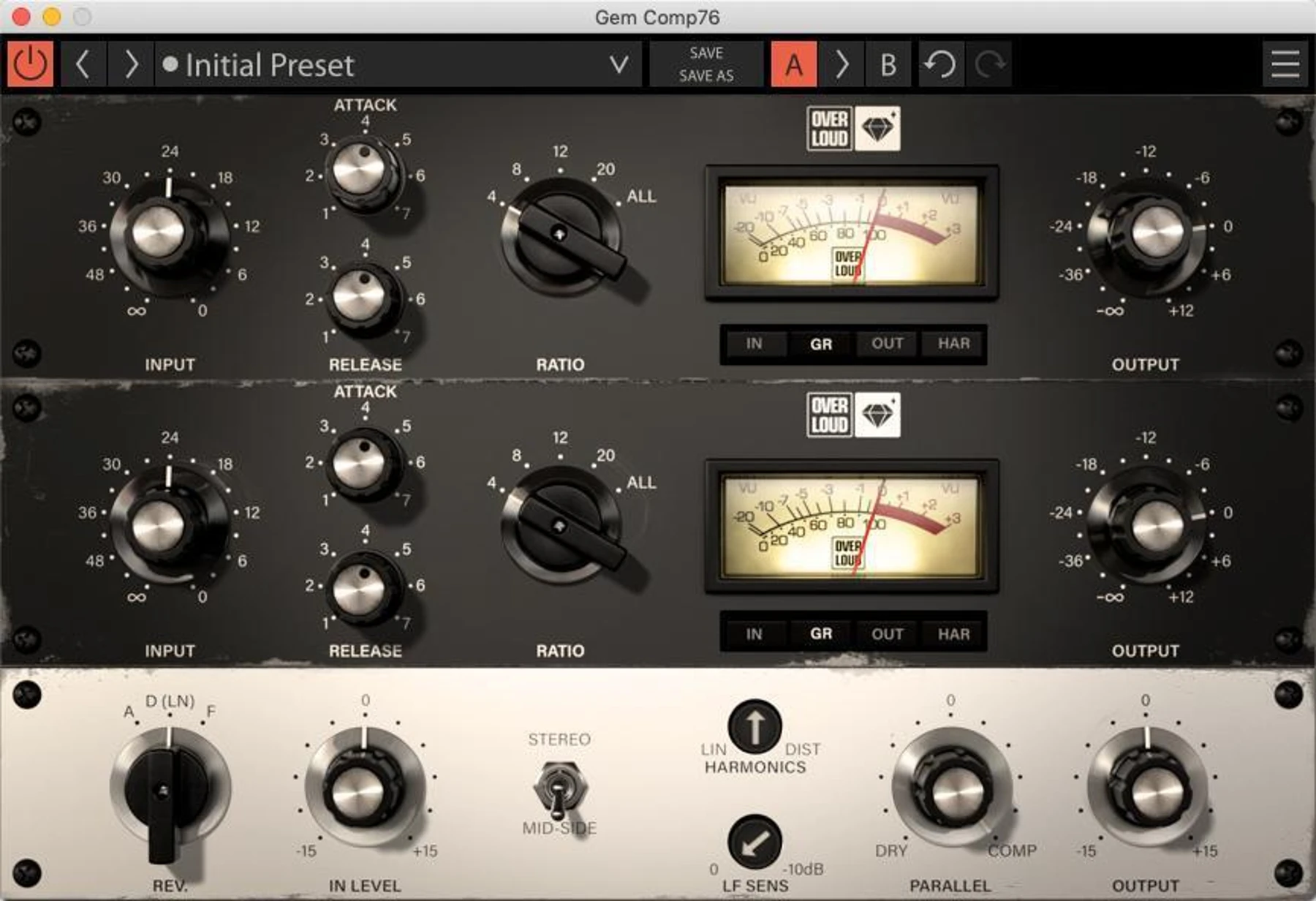This screenshot has width=1316, height=901.
Task: Set top channel meter to OUT
Action: (887, 344)
